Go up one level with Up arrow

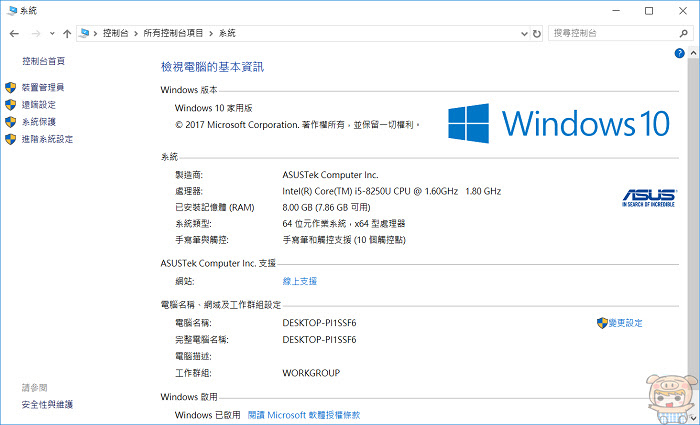(67, 33)
